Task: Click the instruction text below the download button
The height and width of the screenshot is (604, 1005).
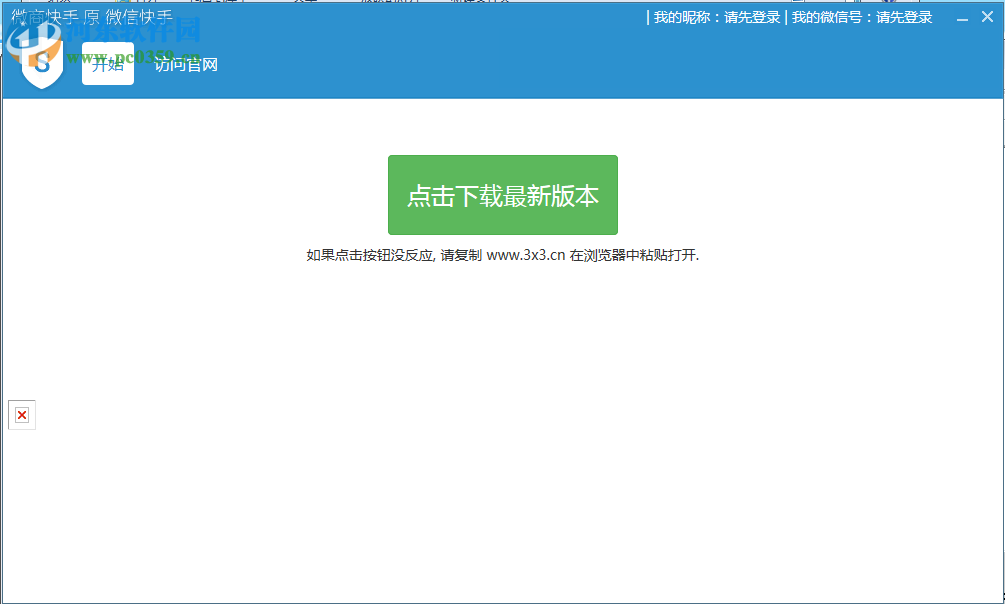Action: point(502,255)
